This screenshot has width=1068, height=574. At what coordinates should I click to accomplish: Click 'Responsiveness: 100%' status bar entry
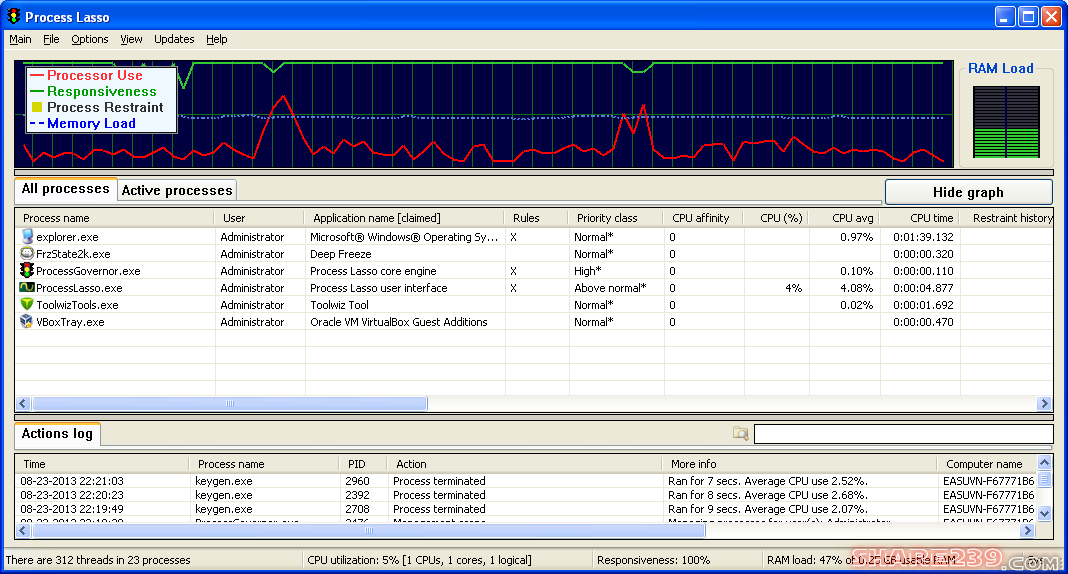click(653, 560)
